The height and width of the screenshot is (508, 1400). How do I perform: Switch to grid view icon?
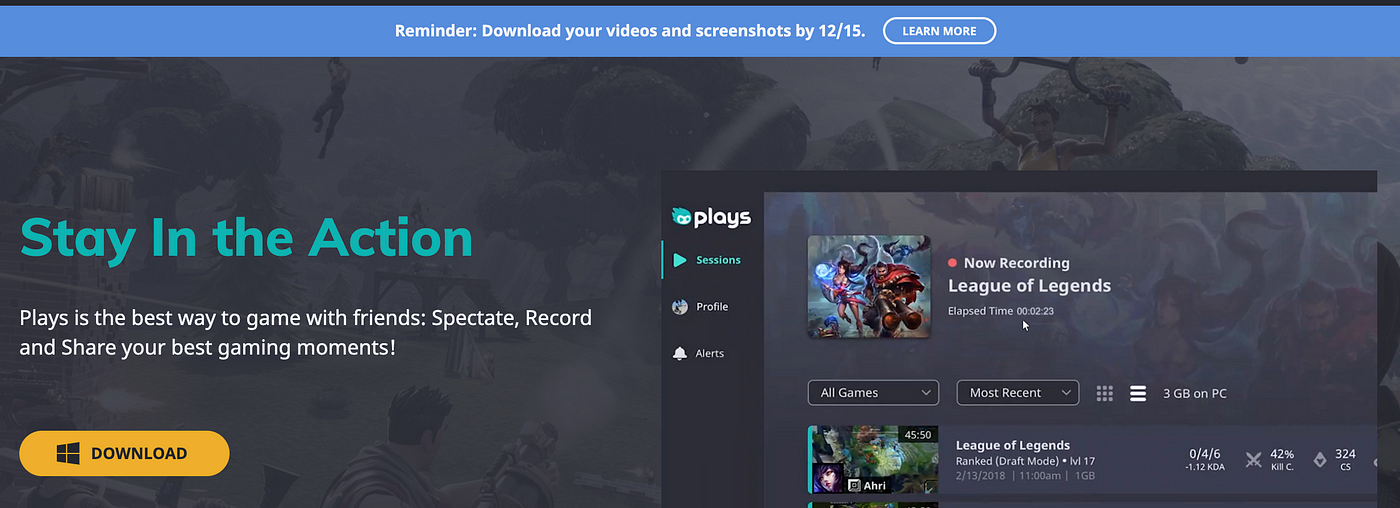(x=1104, y=393)
